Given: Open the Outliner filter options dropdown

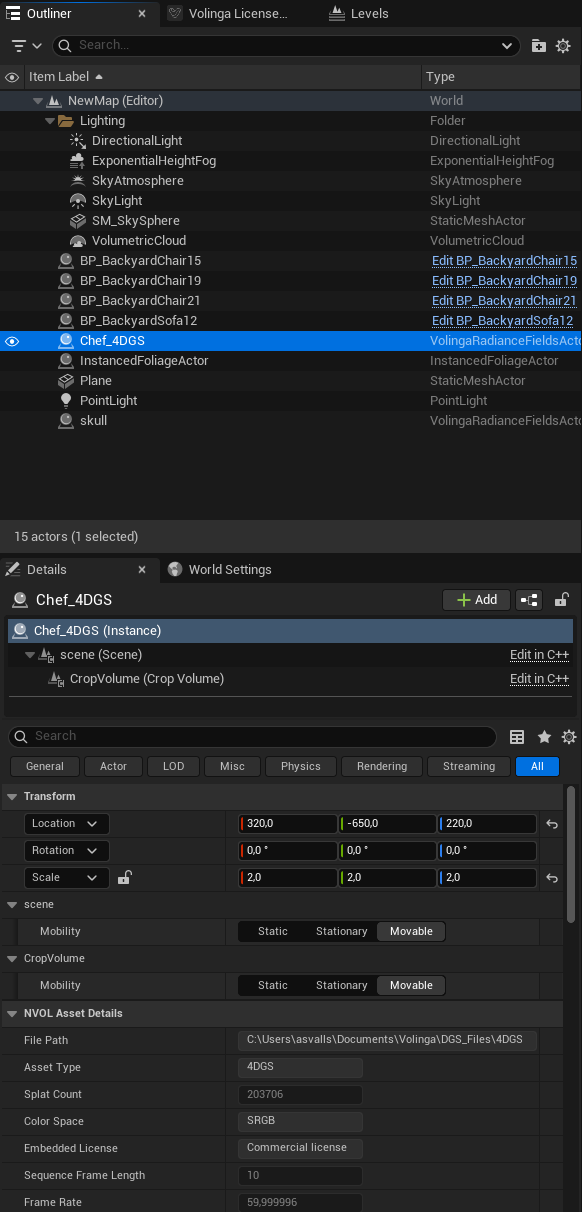Looking at the screenshot, I should point(27,46).
